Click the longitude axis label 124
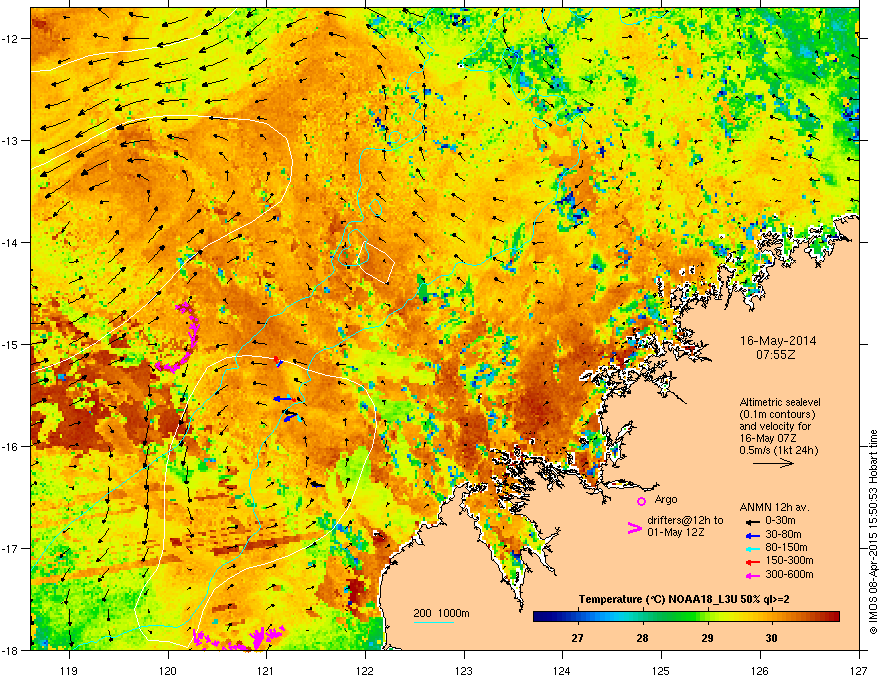The width and height of the screenshot is (880, 680). (x=562, y=670)
